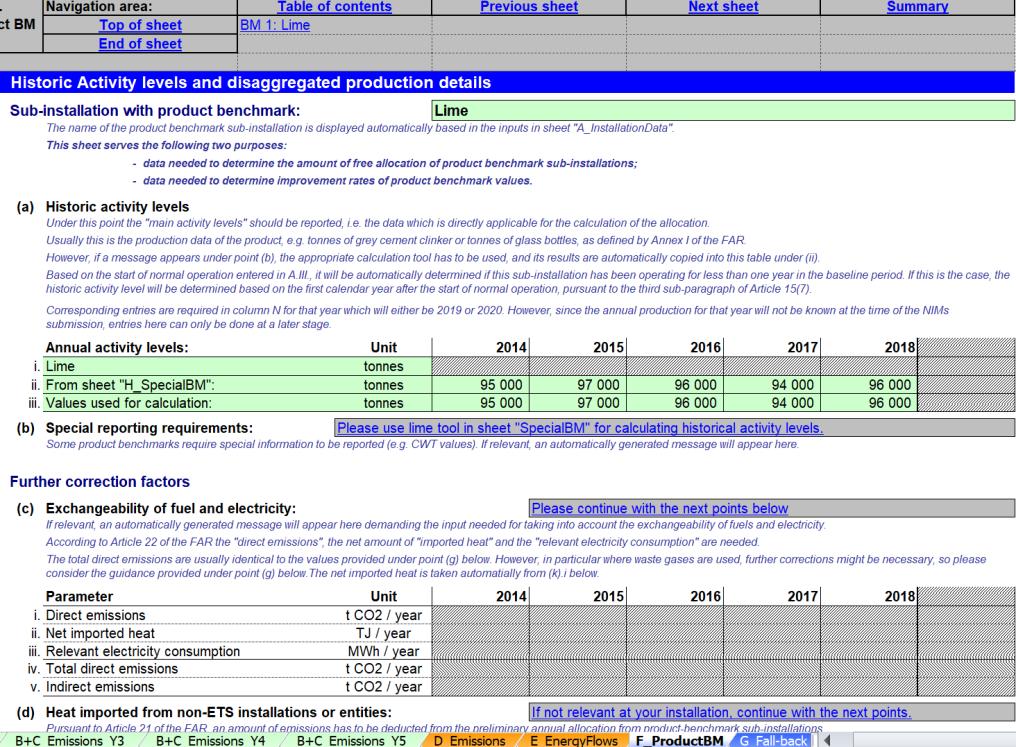Click the 'TJ / year' unit cell
The width and height of the screenshot is (1016, 747).
click(384, 633)
